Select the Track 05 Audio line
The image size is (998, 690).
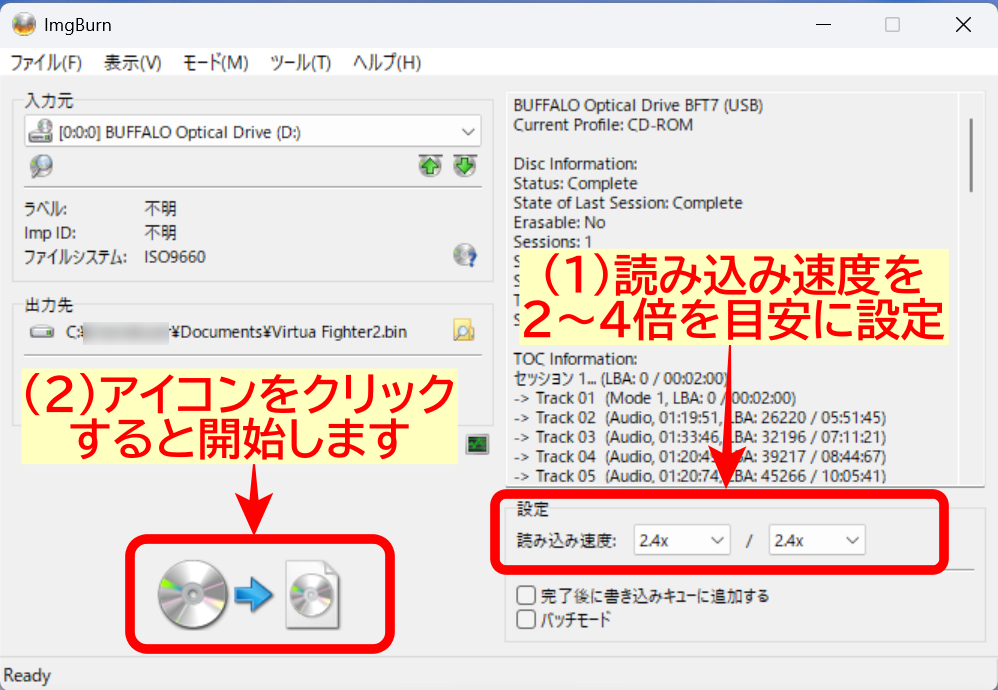[x=699, y=475]
